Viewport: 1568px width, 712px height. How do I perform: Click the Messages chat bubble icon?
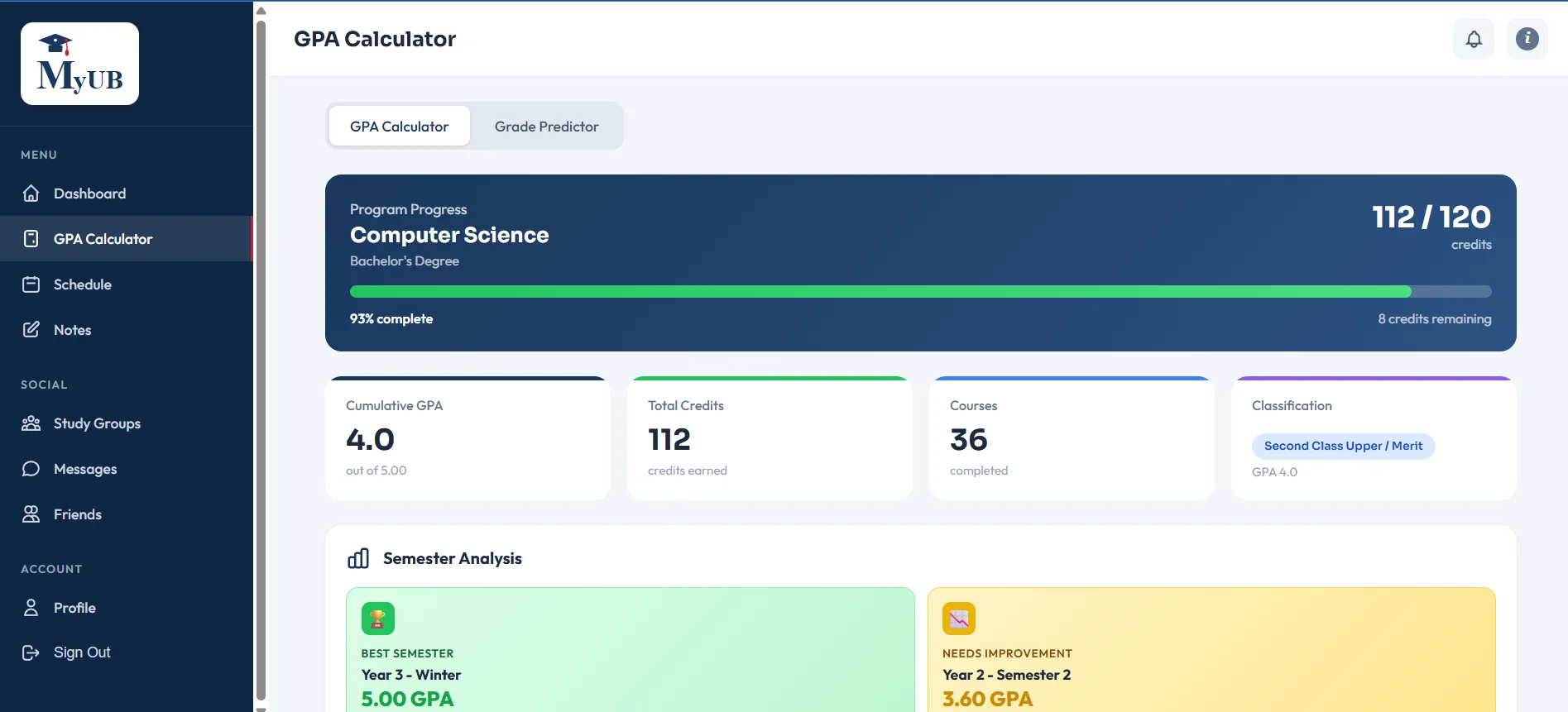coord(31,469)
